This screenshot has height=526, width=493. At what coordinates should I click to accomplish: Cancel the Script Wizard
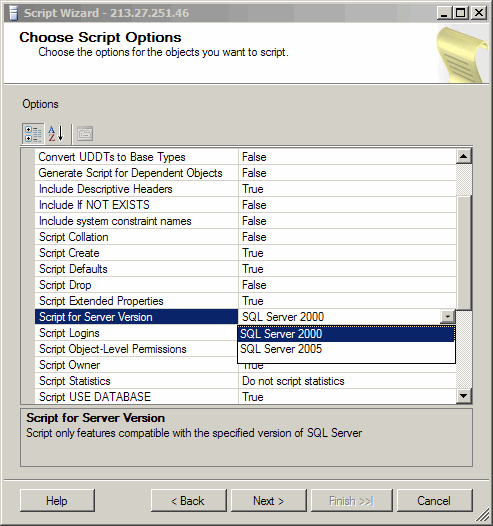[434, 501]
